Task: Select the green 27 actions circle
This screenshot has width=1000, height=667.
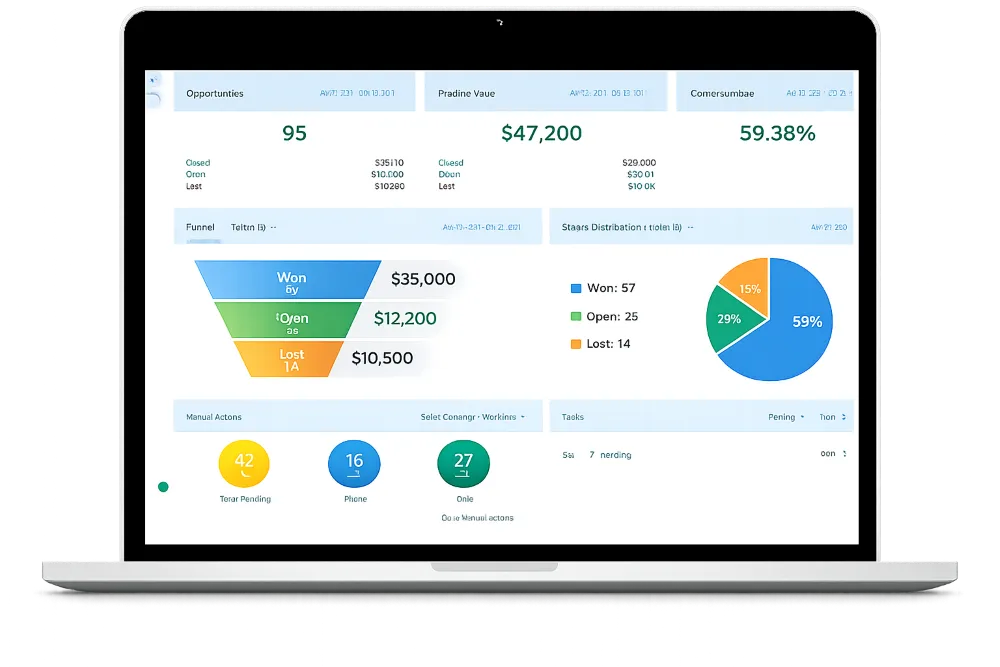Action: [464, 464]
